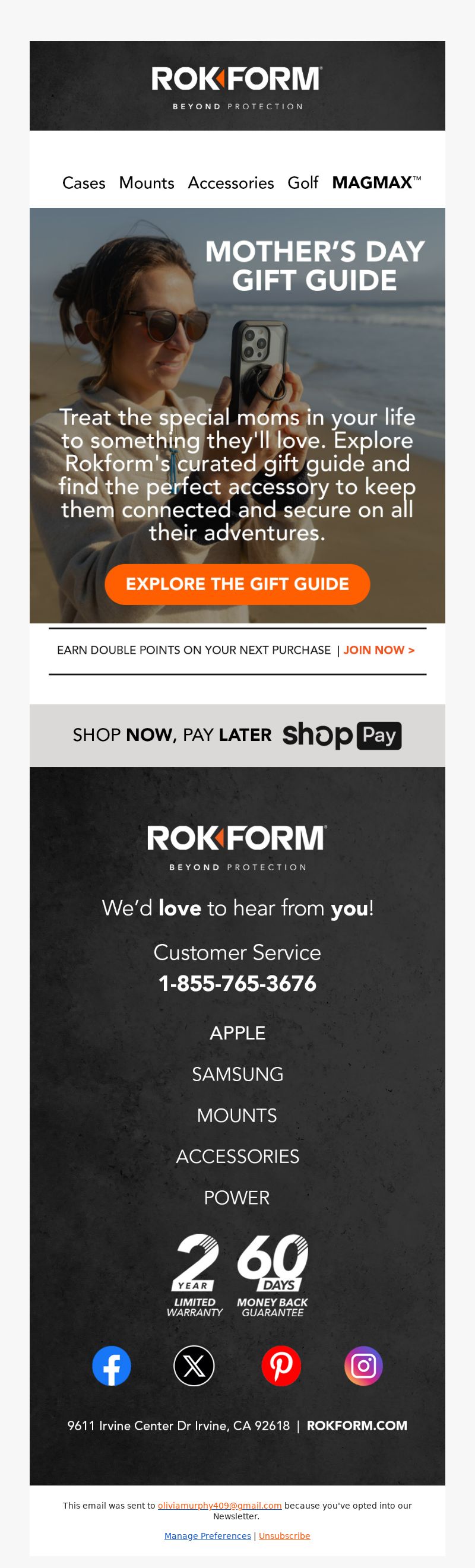Open the Manage Preferences link
475x1568 pixels.
pyautogui.click(x=208, y=1536)
